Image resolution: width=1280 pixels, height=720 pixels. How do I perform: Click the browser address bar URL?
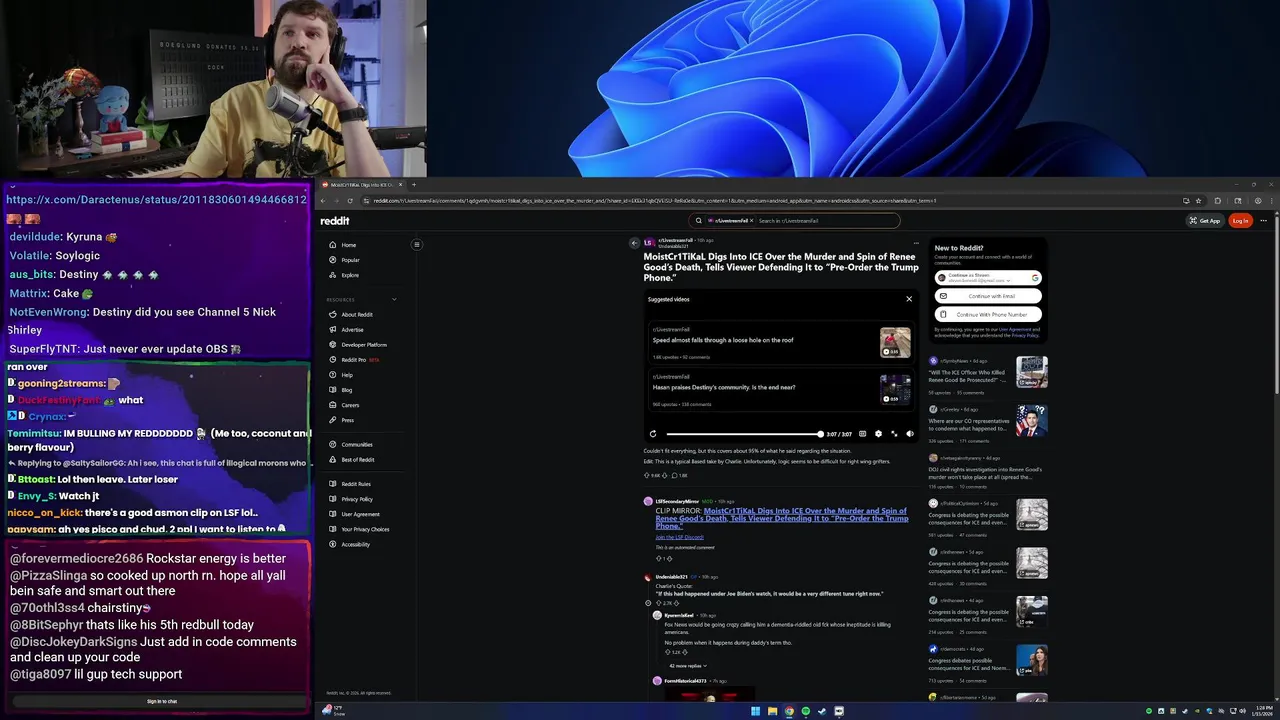click(x=655, y=201)
